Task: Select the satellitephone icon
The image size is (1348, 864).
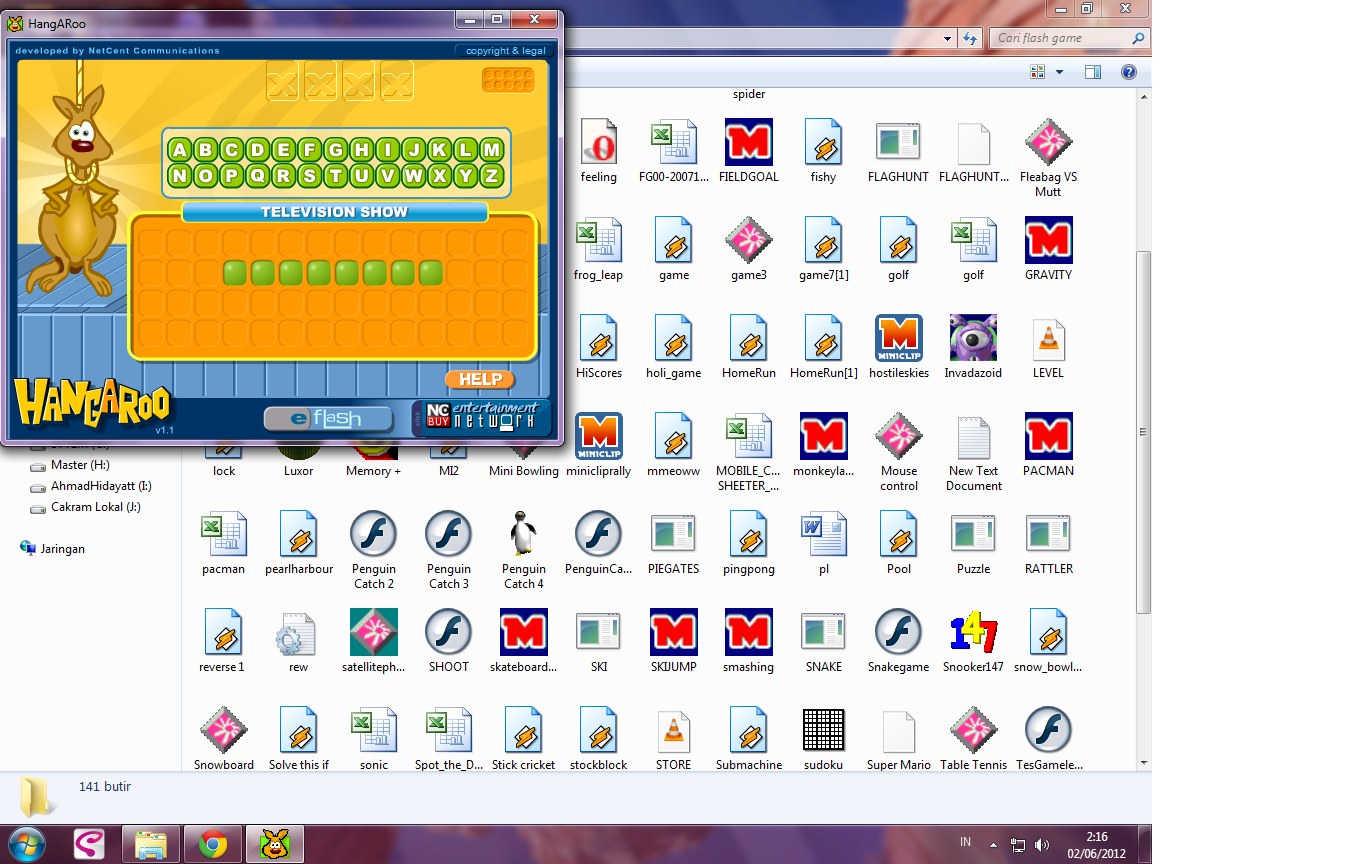Action: tap(374, 642)
